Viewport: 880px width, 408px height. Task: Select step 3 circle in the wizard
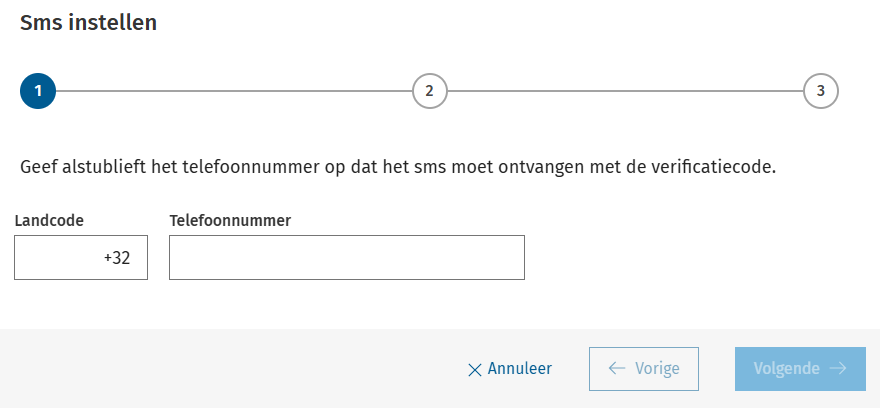click(820, 90)
